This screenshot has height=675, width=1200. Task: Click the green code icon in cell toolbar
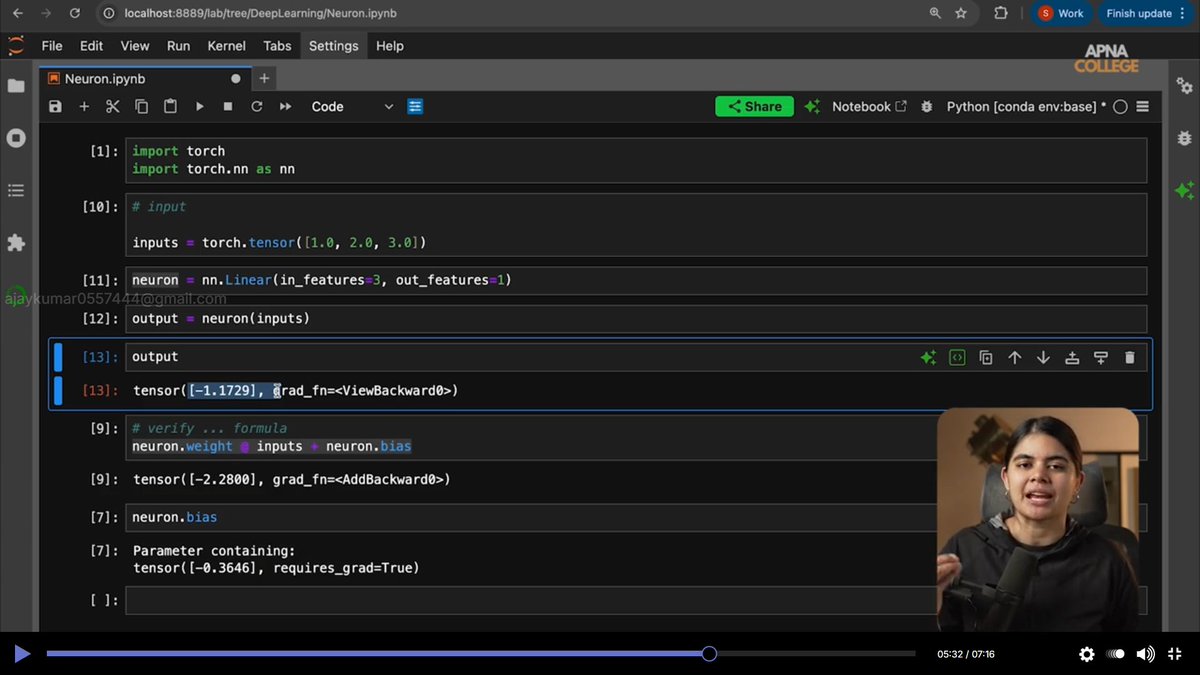pyautogui.click(x=957, y=357)
